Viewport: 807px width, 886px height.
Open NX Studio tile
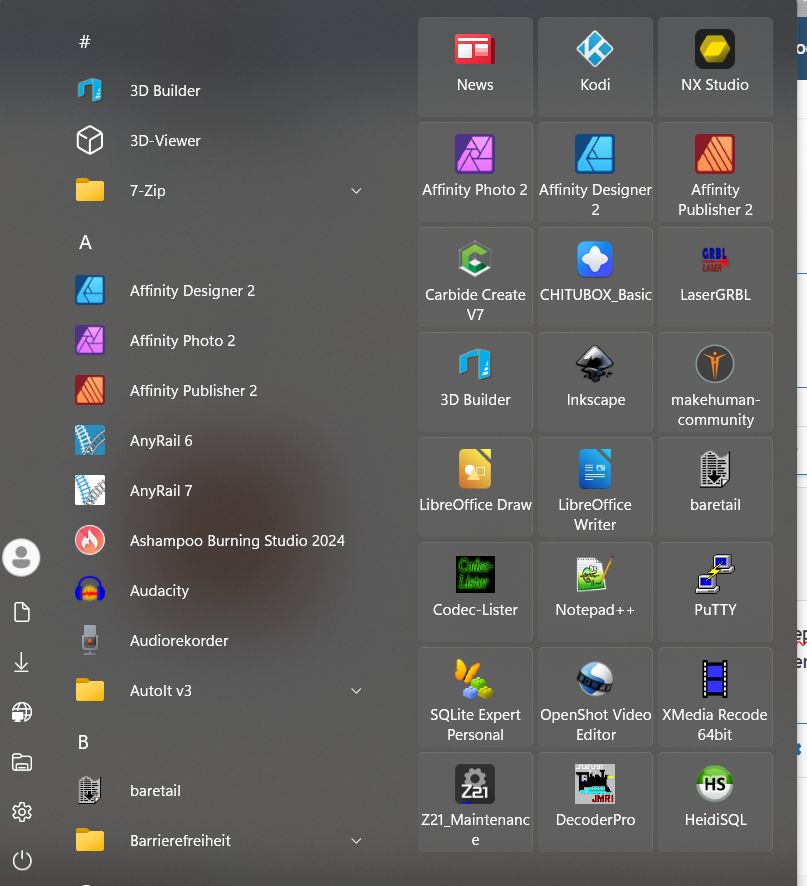coord(715,67)
